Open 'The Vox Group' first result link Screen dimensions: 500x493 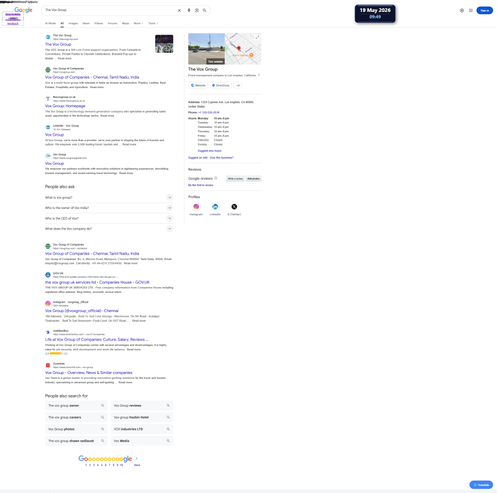[x=58, y=44]
